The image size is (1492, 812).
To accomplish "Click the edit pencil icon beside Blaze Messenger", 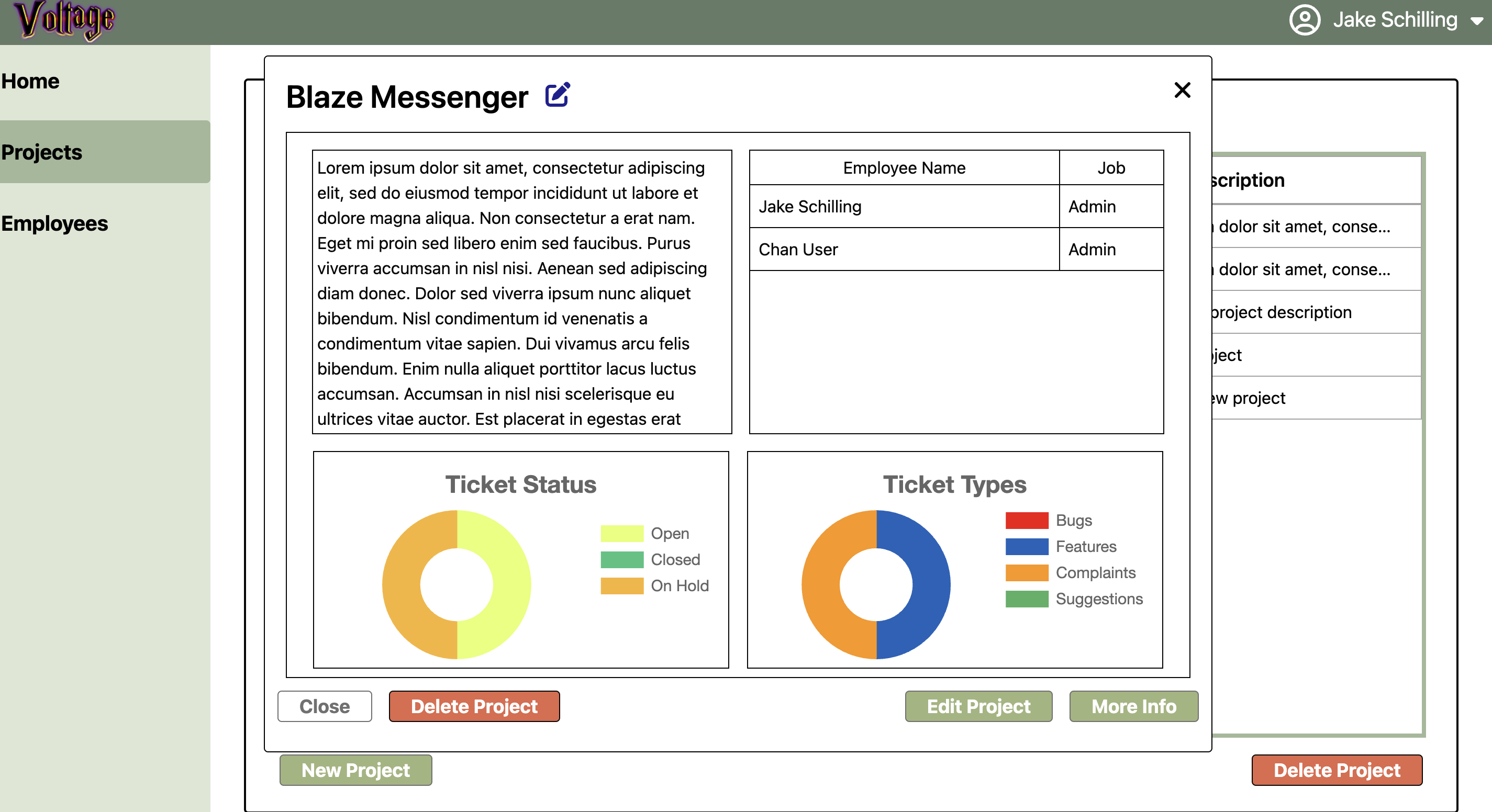I will 558,94.
